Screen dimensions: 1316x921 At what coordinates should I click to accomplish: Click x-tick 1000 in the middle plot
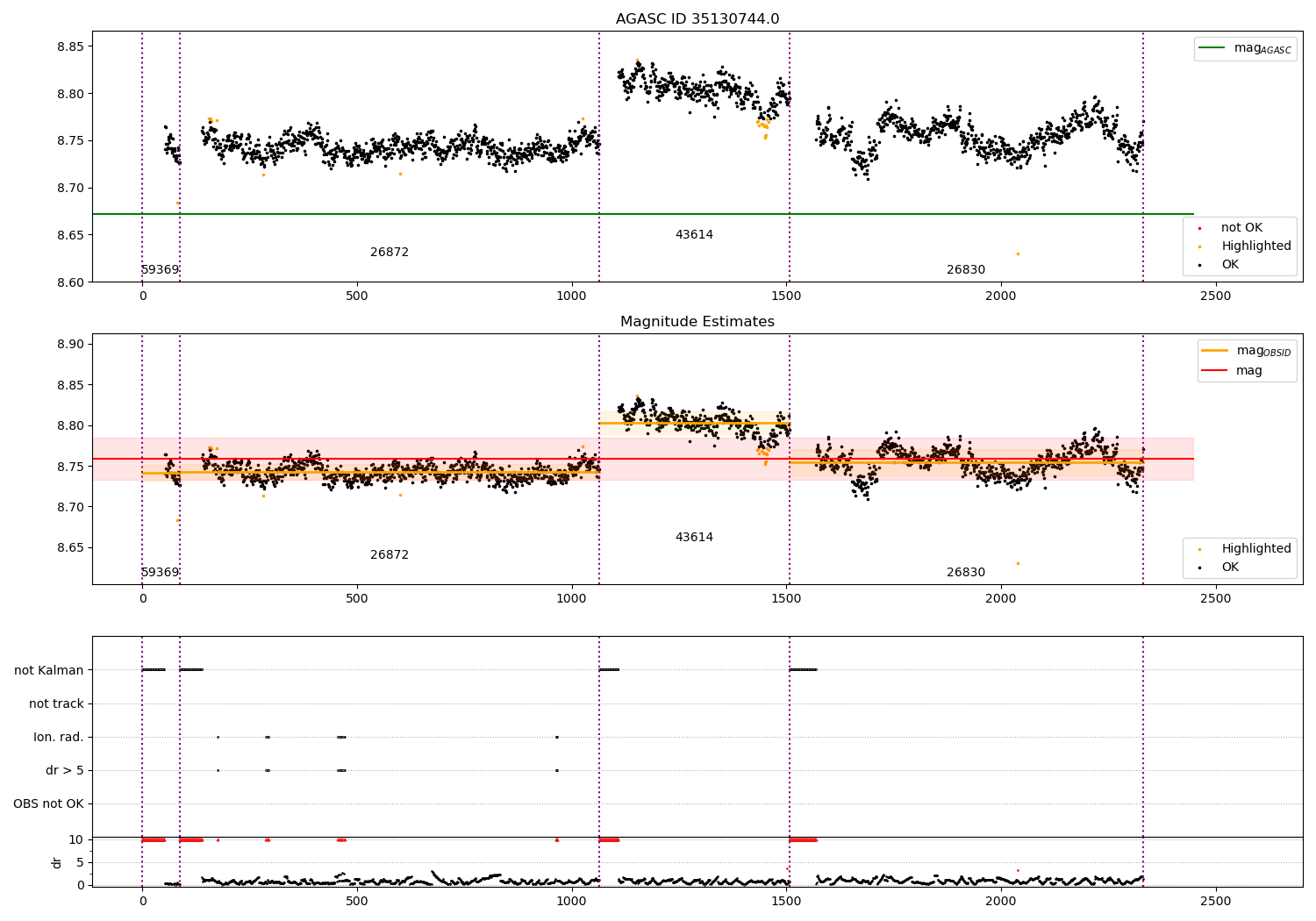pos(571,599)
